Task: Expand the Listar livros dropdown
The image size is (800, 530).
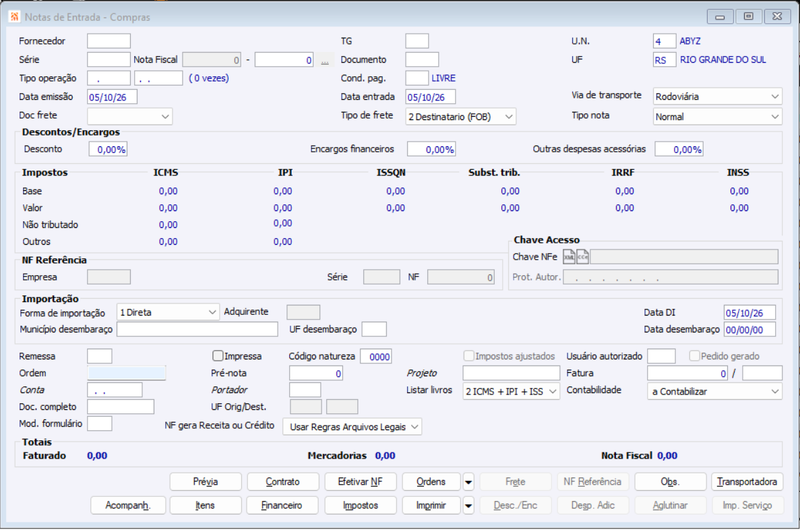Action: (x=511, y=391)
